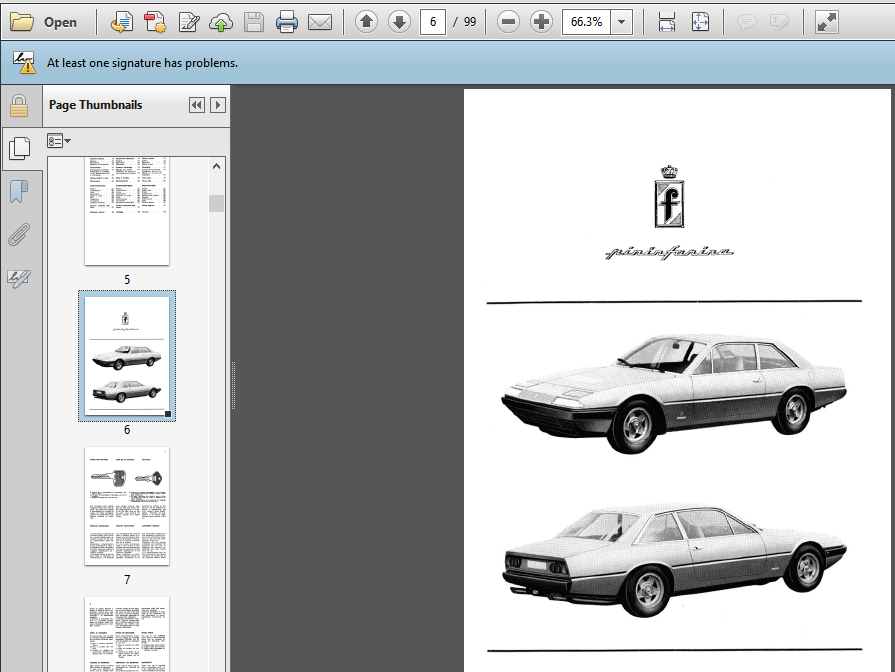This screenshot has width=895, height=672.
Task: Click the thumbnails panel scrollbar thumb
Action: (216, 203)
